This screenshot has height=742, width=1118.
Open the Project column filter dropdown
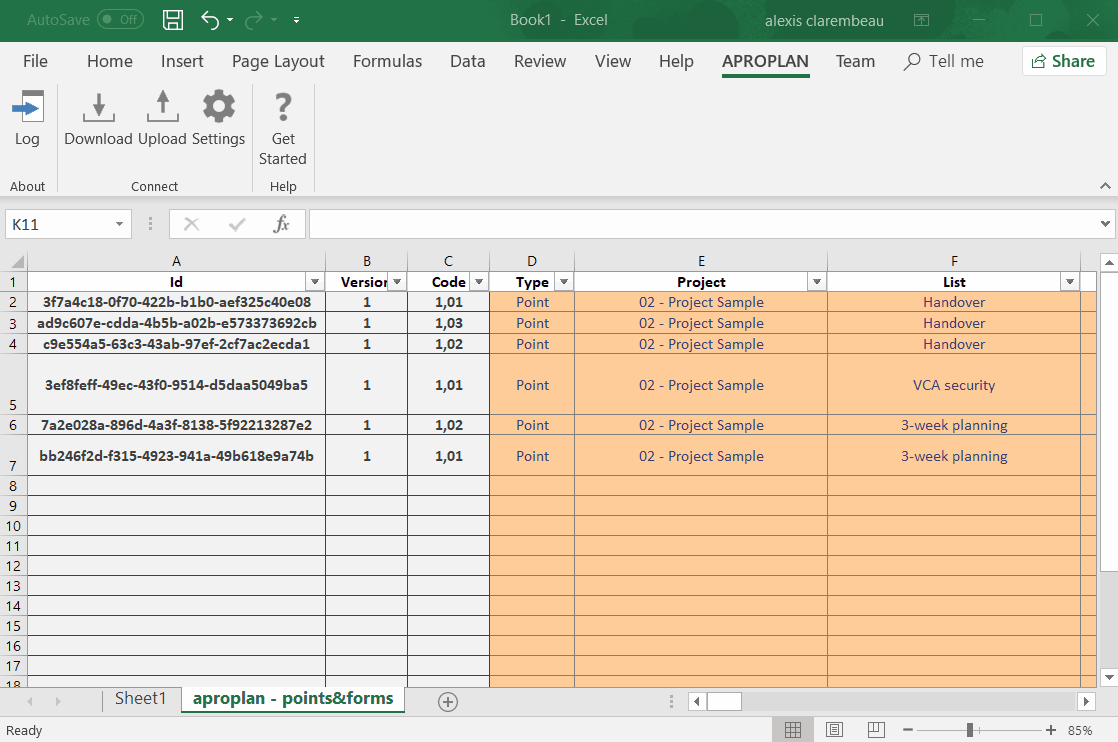[817, 282]
